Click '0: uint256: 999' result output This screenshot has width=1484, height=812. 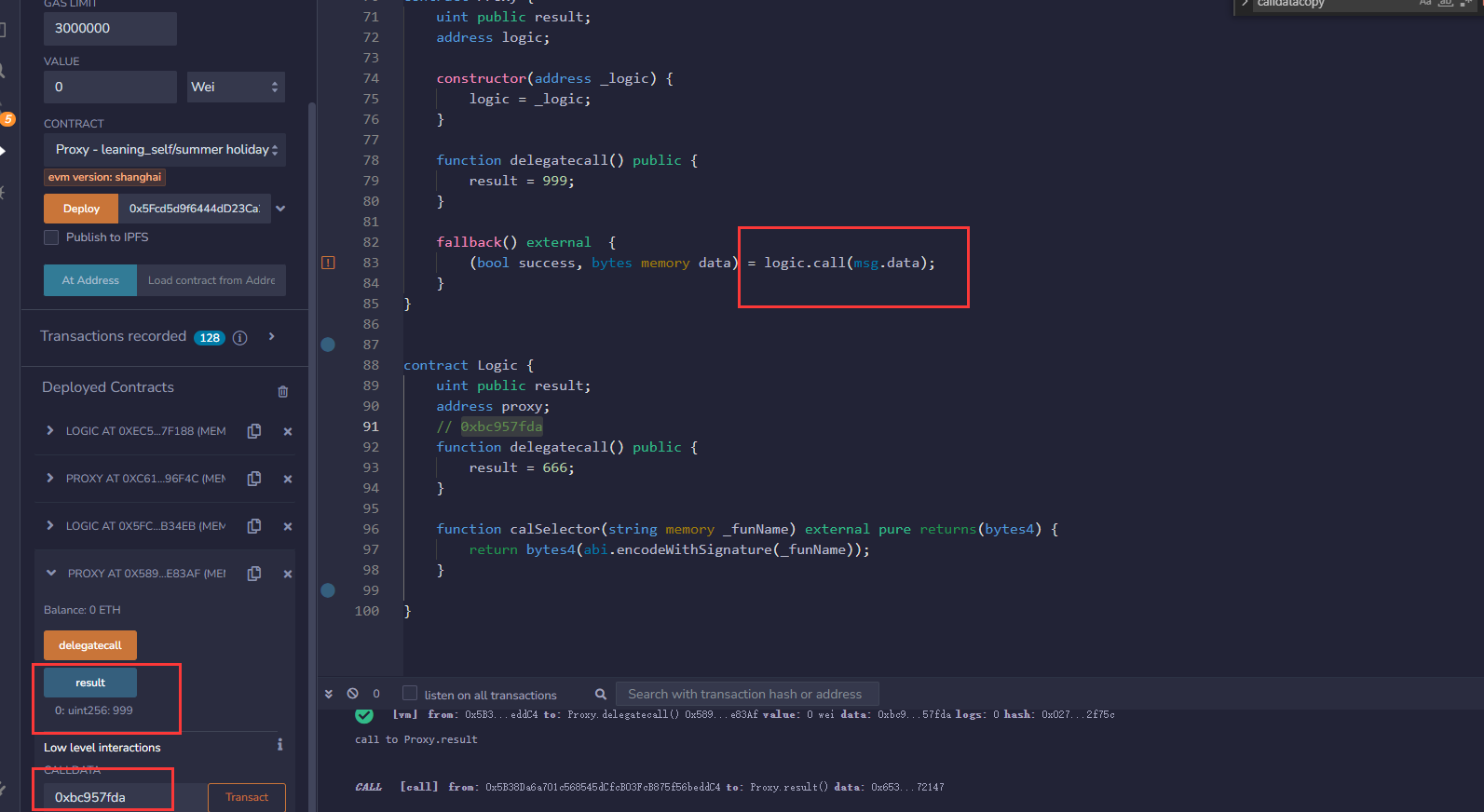[93, 710]
